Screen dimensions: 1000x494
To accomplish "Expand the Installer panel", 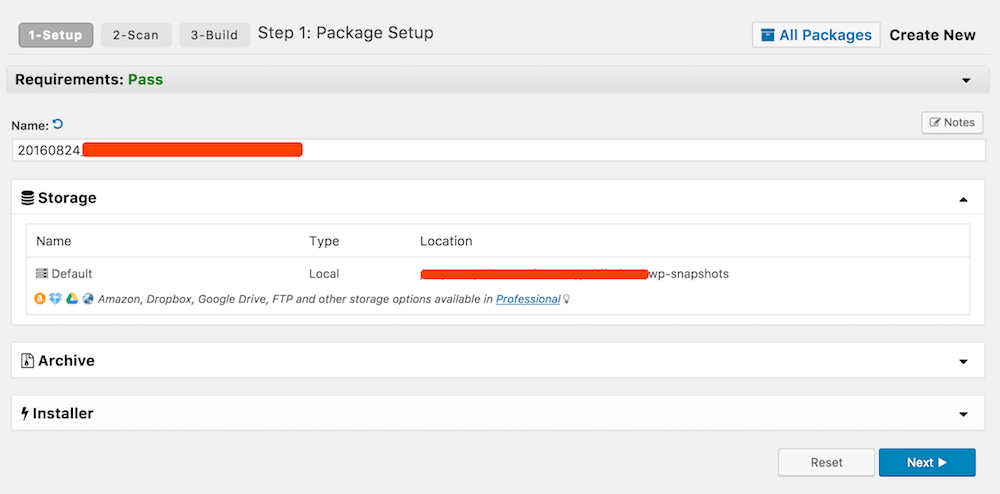I will 964,413.
